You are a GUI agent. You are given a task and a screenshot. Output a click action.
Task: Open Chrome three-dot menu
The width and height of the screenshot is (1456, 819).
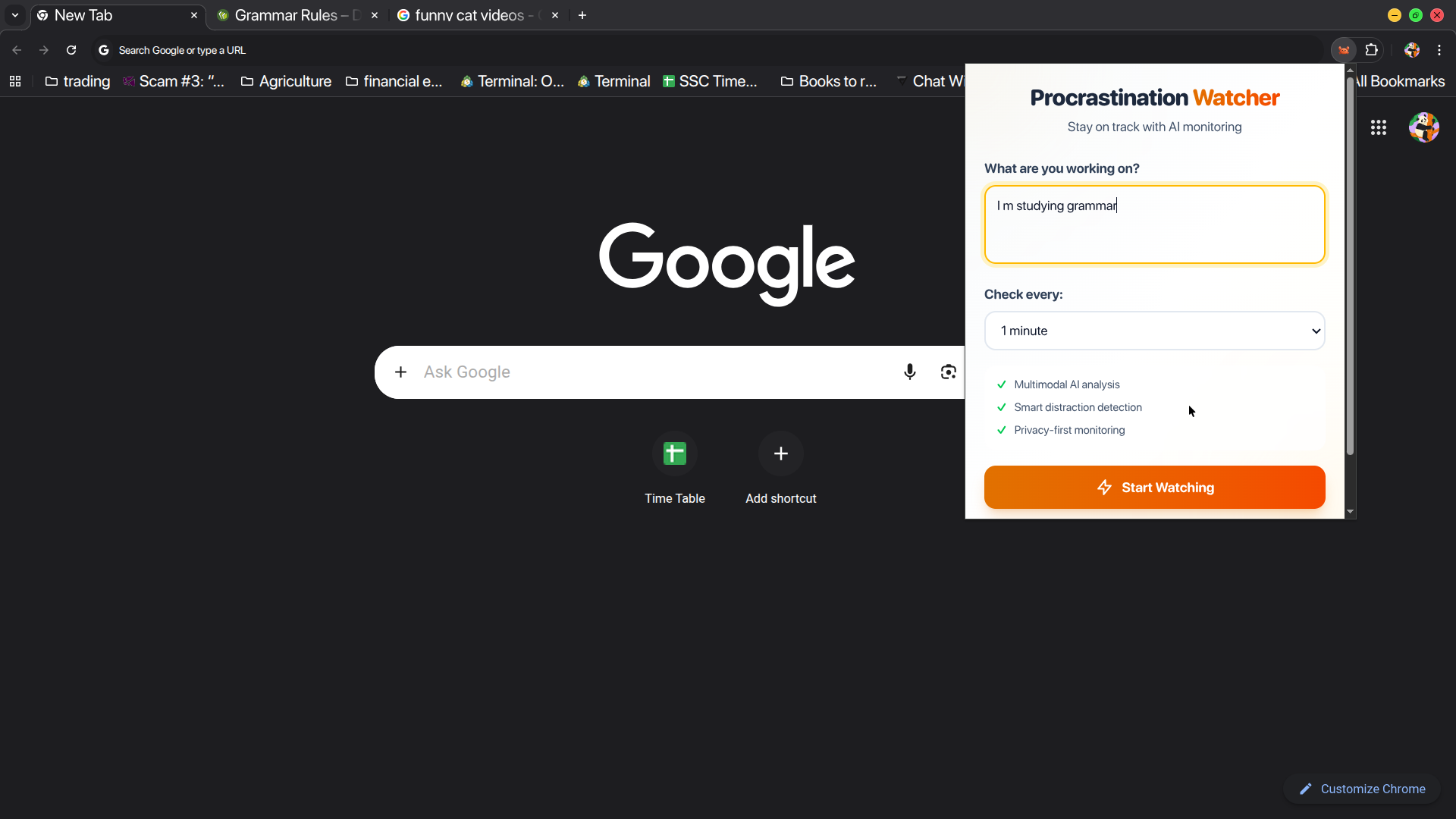pyautogui.click(x=1439, y=50)
